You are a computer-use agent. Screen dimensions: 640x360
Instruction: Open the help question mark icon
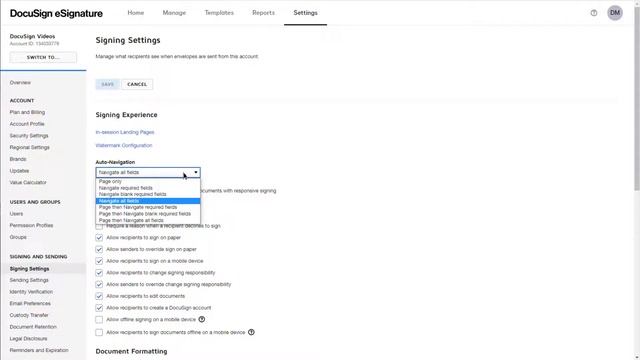[593, 13]
